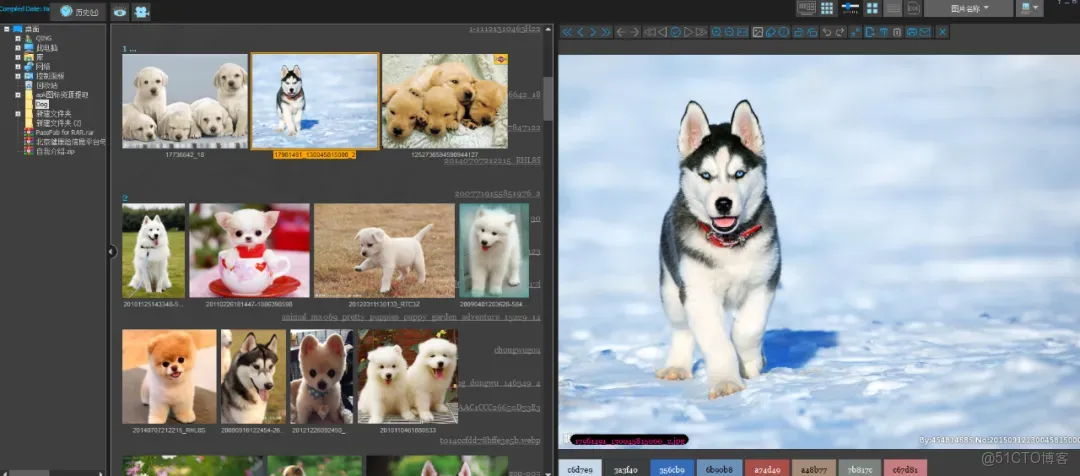Expand the 网络 tree node
The image size is (1080, 476).
click(18, 66)
